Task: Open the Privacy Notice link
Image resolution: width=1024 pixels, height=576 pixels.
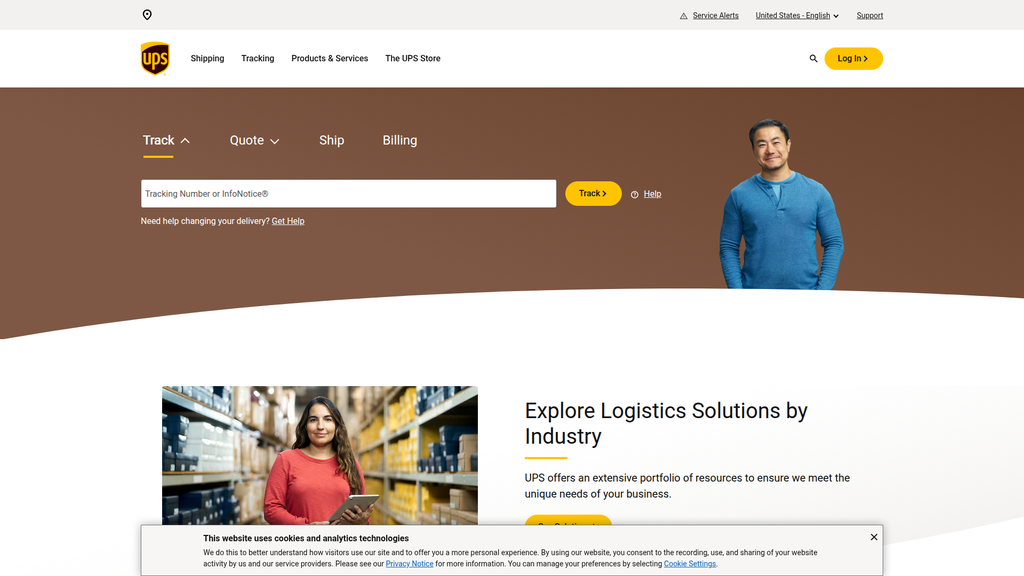Action: click(x=409, y=564)
